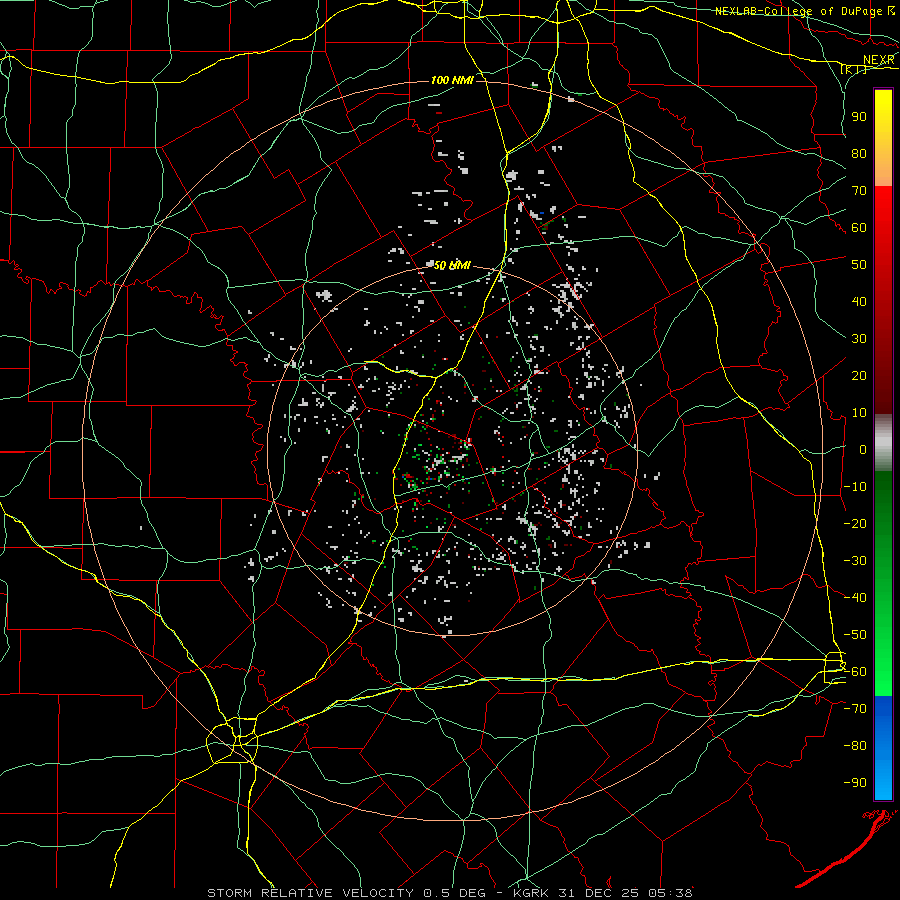The width and height of the screenshot is (900, 900).
Task: Click the velocity scale label 60
Action: pyautogui.click(x=859, y=228)
